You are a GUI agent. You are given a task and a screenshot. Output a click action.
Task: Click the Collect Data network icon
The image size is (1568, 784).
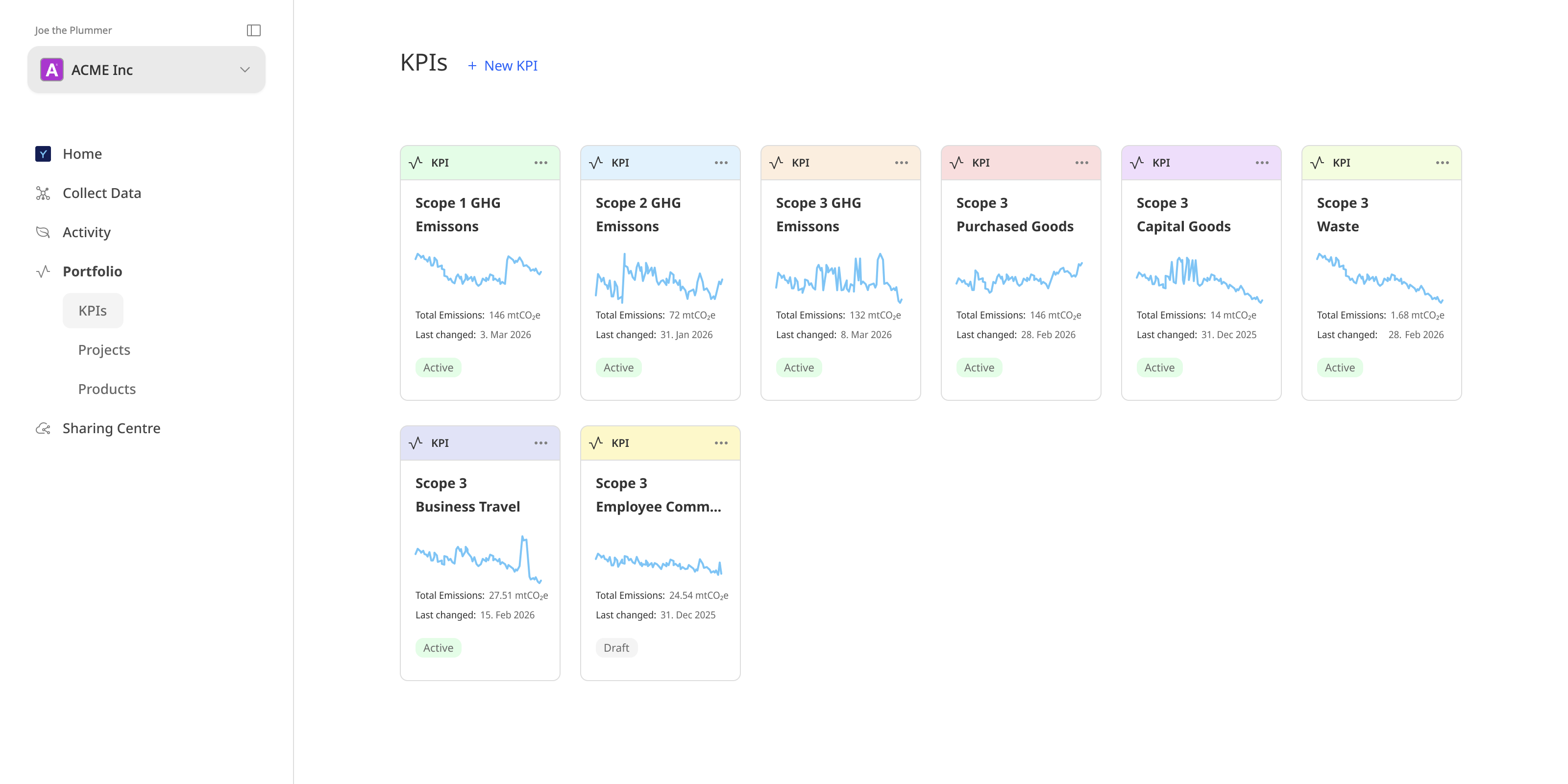(x=43, y=193)
